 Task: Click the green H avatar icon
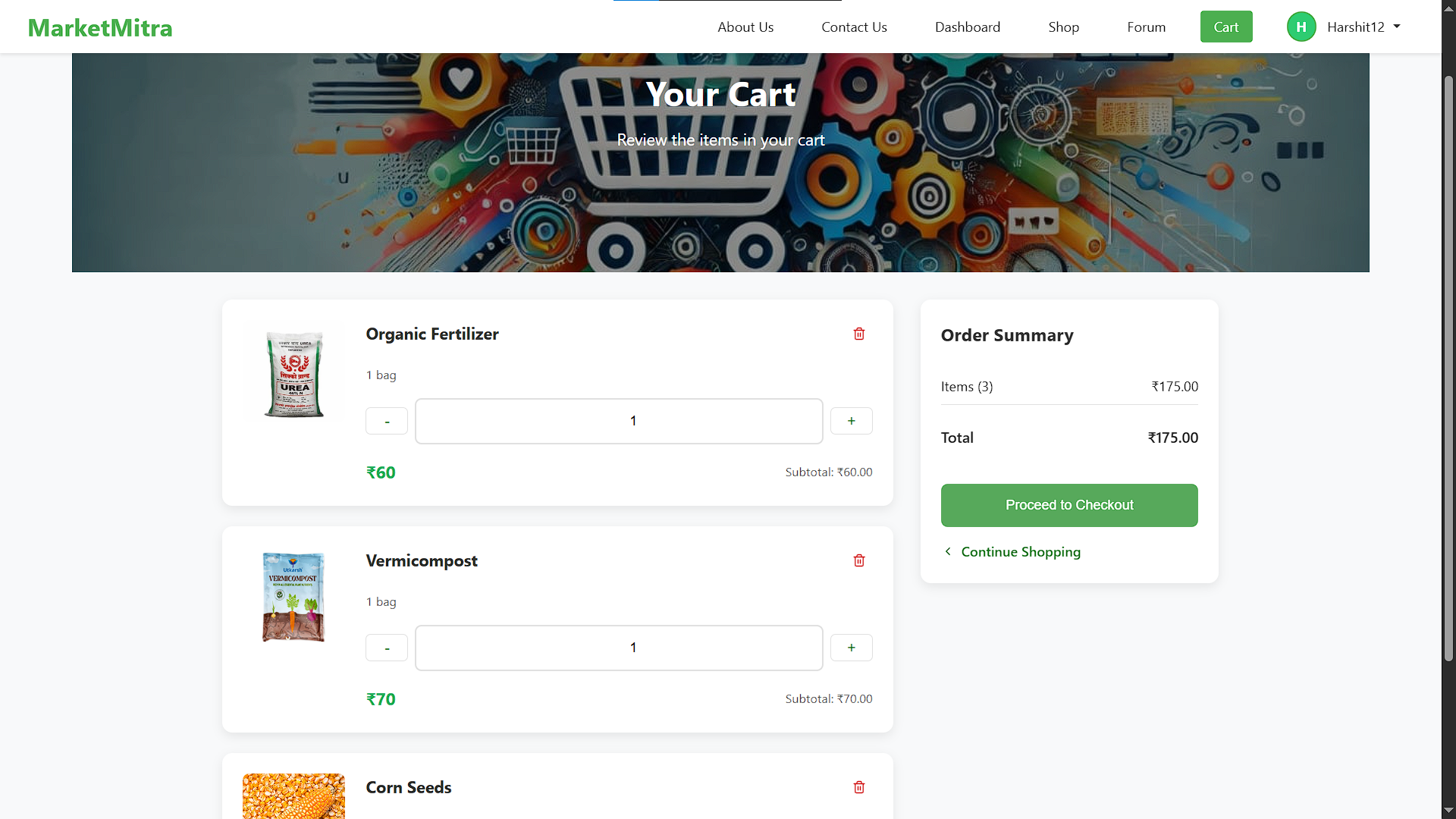coord(1301,27)
